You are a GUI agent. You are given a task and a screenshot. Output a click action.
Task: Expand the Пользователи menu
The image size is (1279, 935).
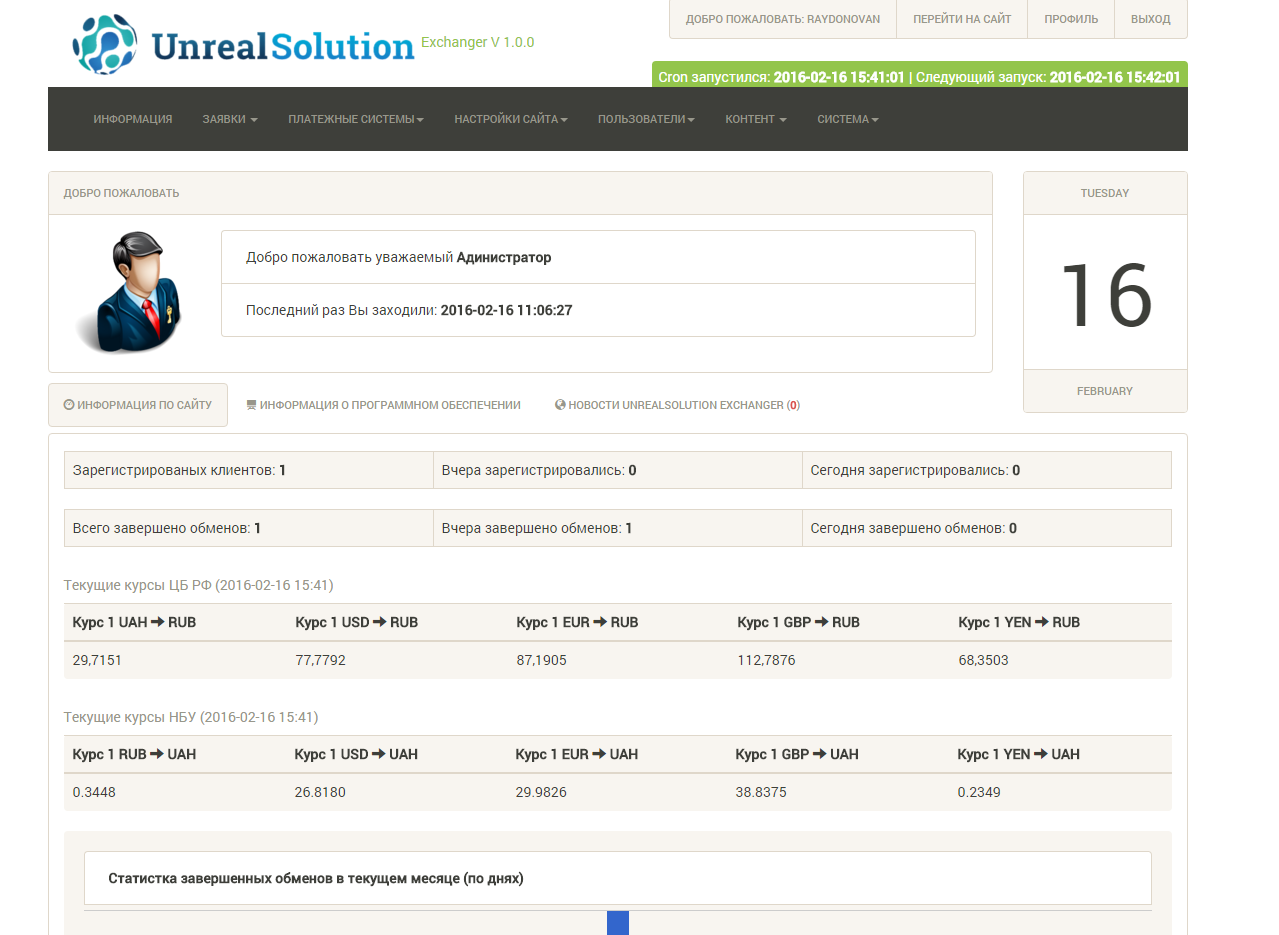[646, 119]
